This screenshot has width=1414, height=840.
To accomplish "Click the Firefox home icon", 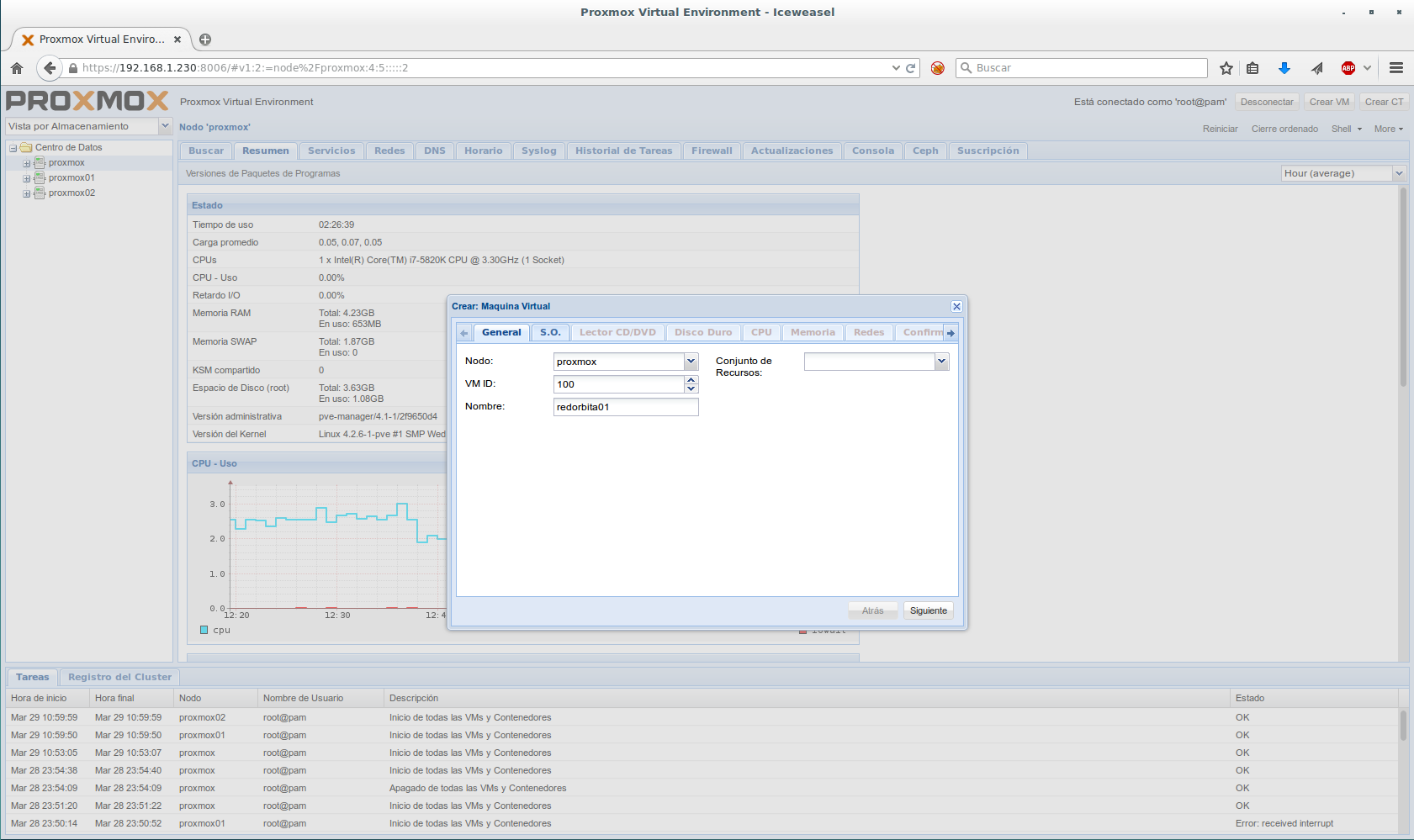I will tap(17, 68).
